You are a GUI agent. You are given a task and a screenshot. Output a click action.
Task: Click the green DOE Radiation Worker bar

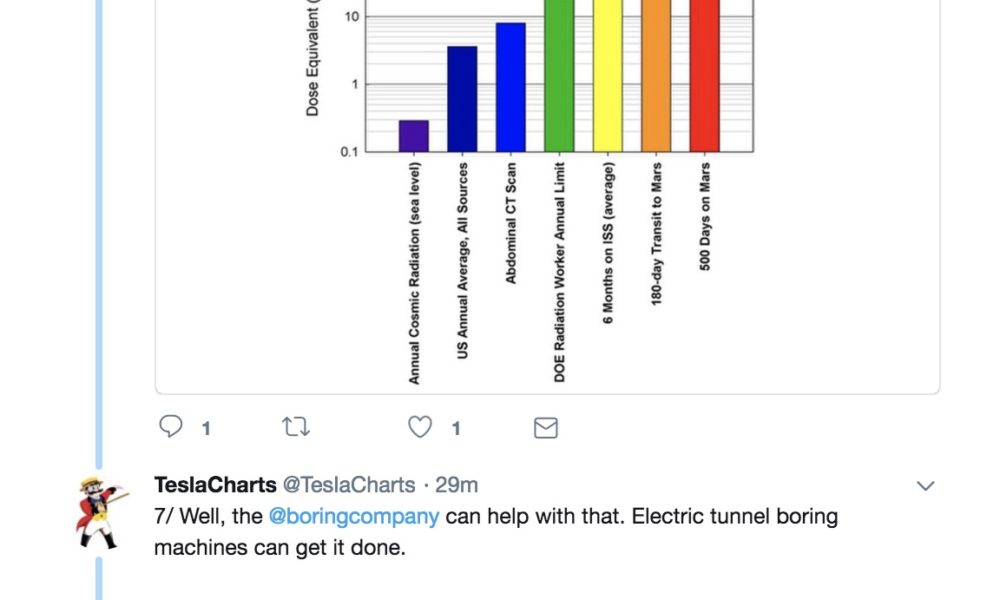pyautogui.click(x=559, y=76)
